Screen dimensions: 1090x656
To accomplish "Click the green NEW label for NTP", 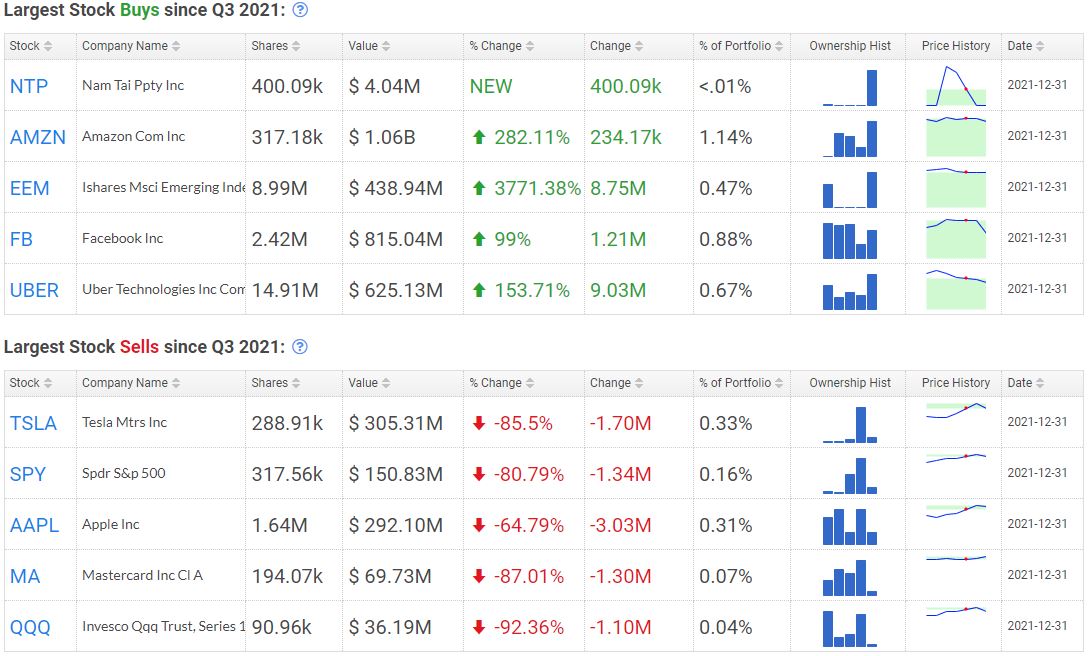I will point(491,86).
